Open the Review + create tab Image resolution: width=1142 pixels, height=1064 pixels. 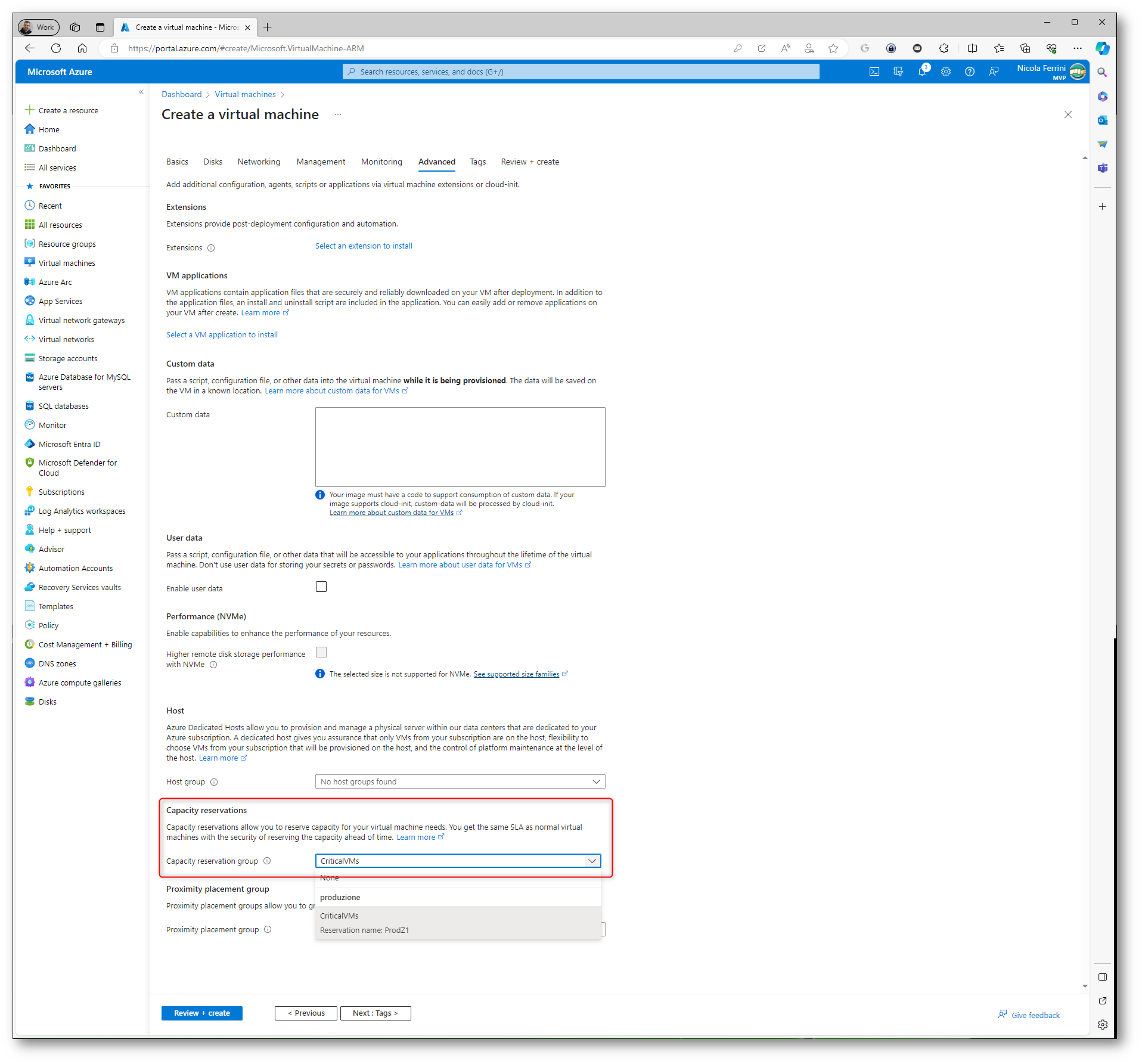point(530,162)
